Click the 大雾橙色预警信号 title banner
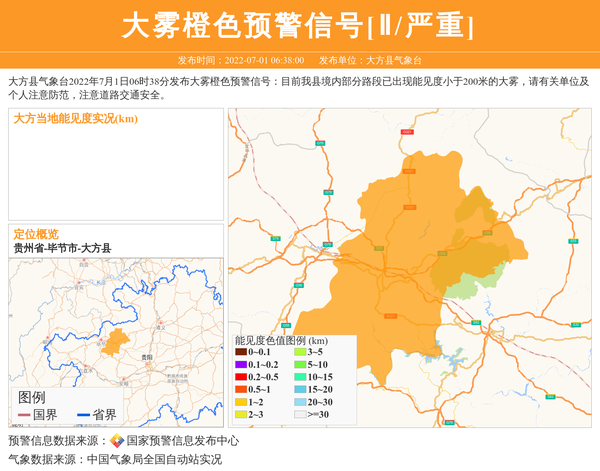Viewport: 600px width, 471px height. pos(298,26)
